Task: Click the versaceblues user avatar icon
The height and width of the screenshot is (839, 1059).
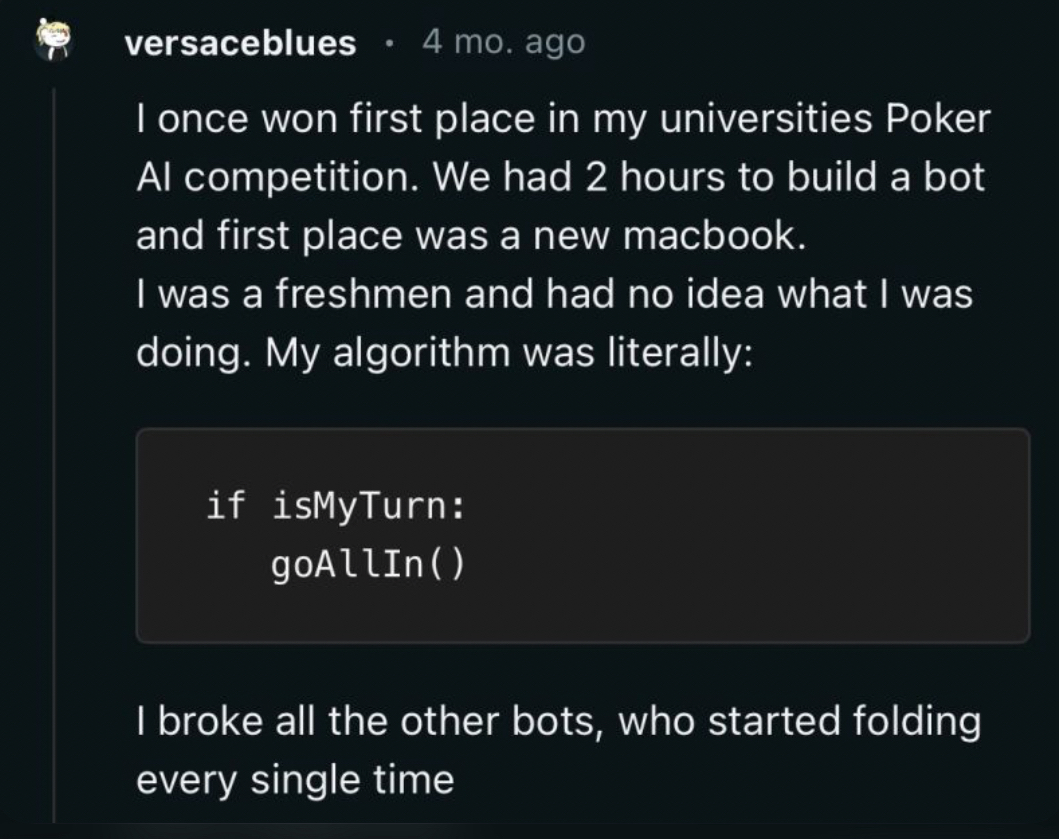Action: [55, 43]
